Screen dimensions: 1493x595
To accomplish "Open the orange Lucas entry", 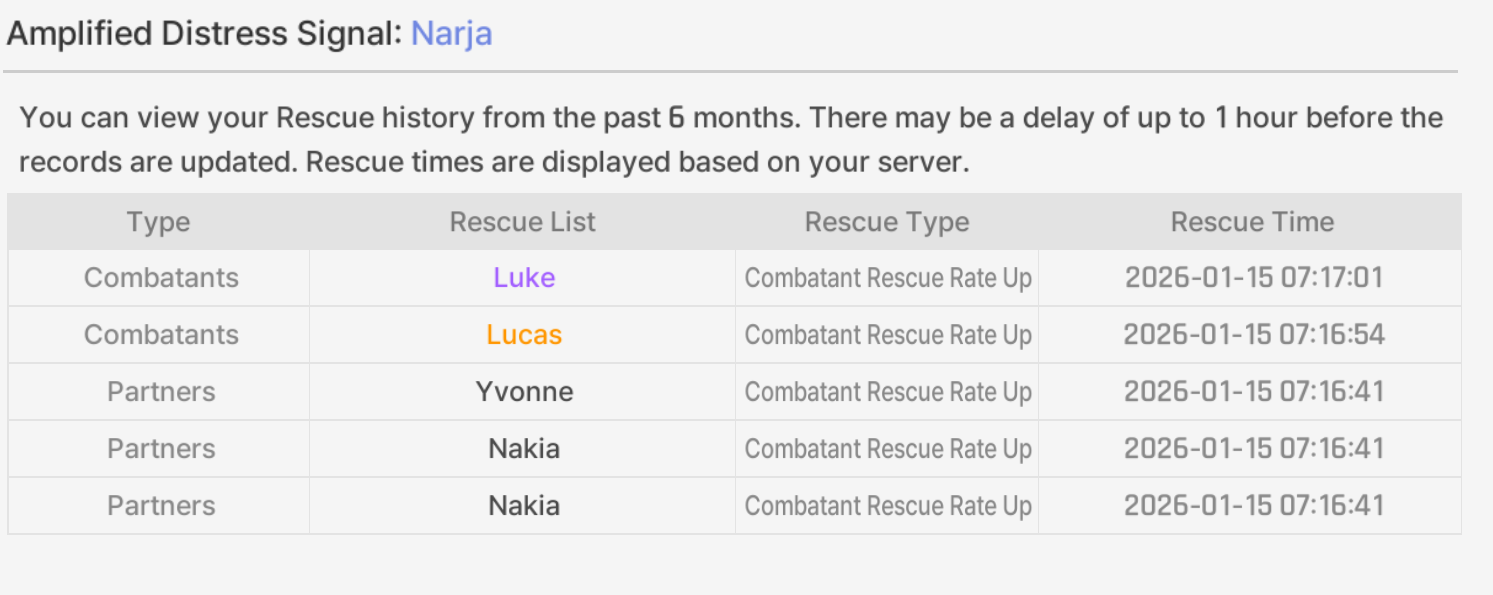I will tap(524, 335).
